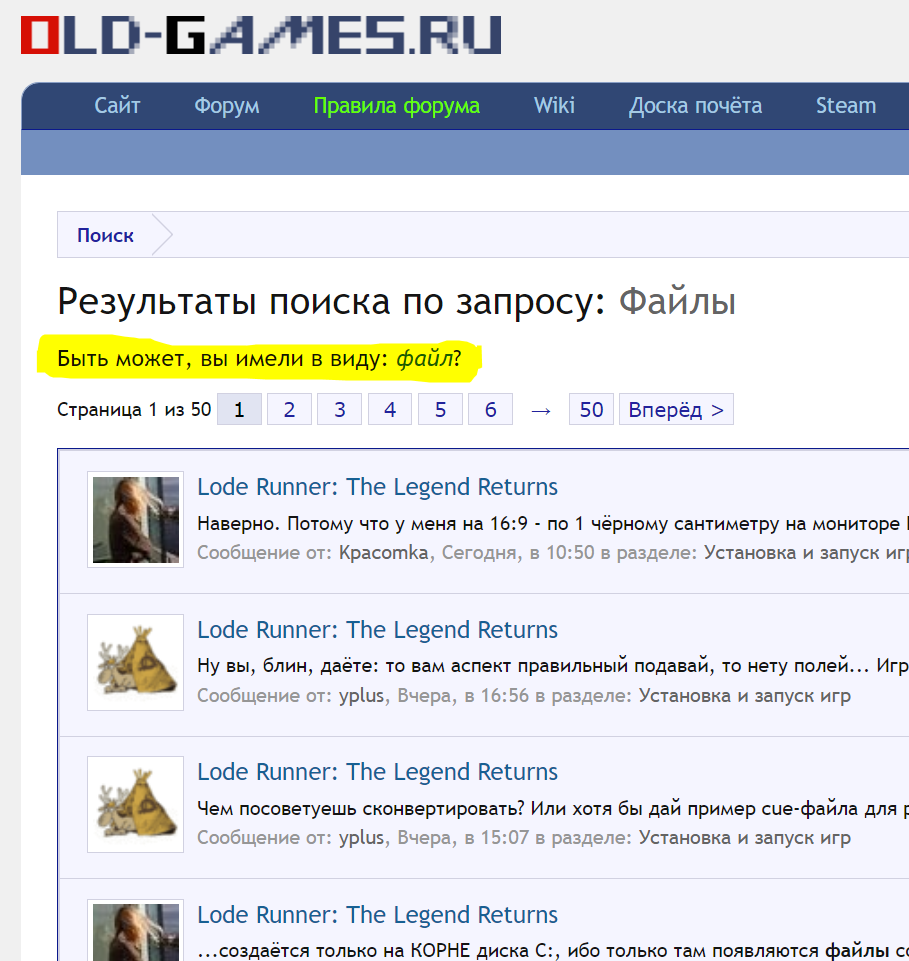Open yplus avatar on the 16:56 result
Screen dimensions: 909x961
(135, 663)
